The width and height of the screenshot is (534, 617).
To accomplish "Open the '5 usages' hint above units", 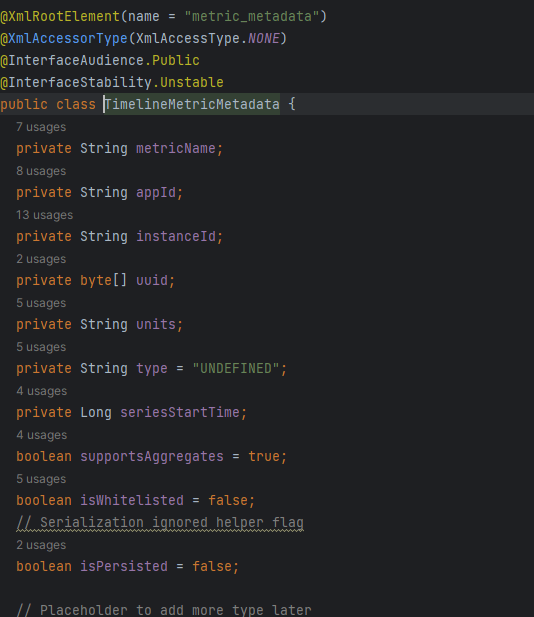I will pyautogui.click(x=41, y=303).
